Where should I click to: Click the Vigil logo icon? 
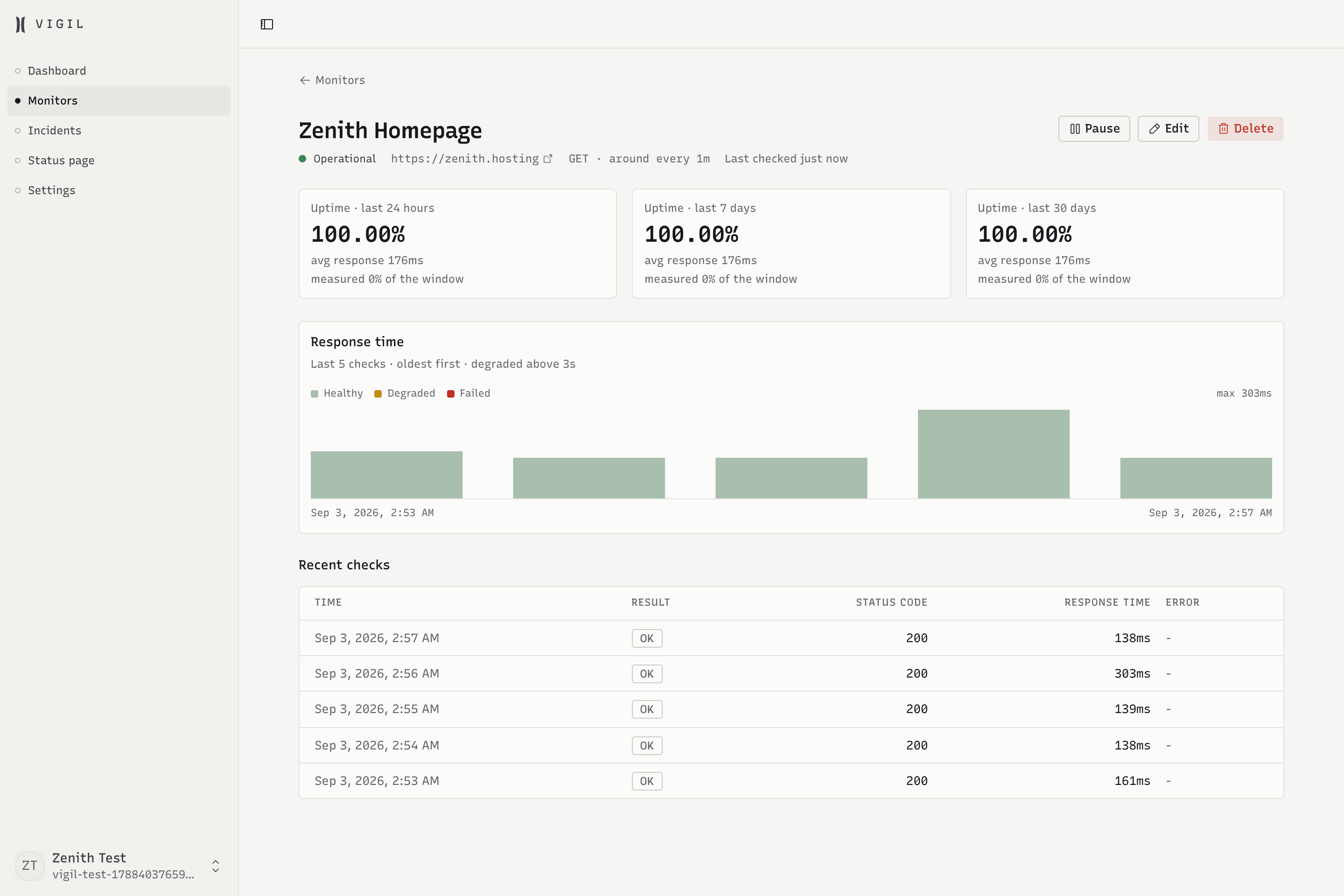[x=21, y=24]
